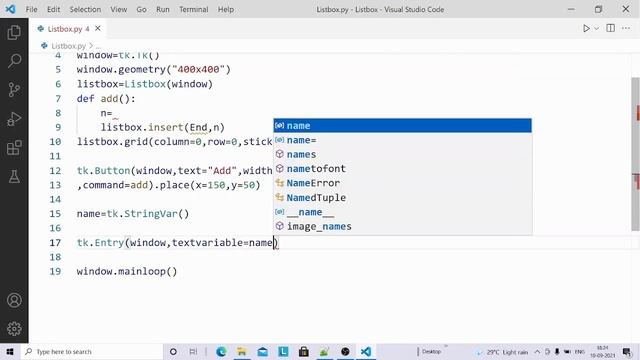Run Python file with play button
The height and width of the screenshot is (360, 640).
pos(586,28)
